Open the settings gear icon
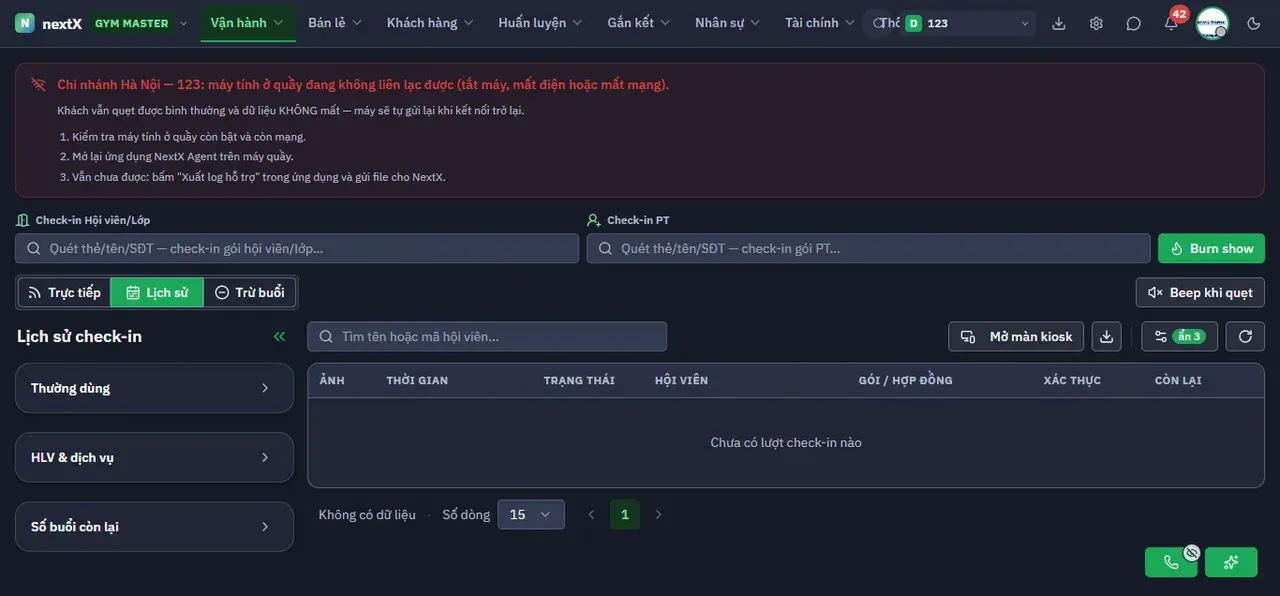This screenshot has height=596, width=1280. [x=1096, y=23]
